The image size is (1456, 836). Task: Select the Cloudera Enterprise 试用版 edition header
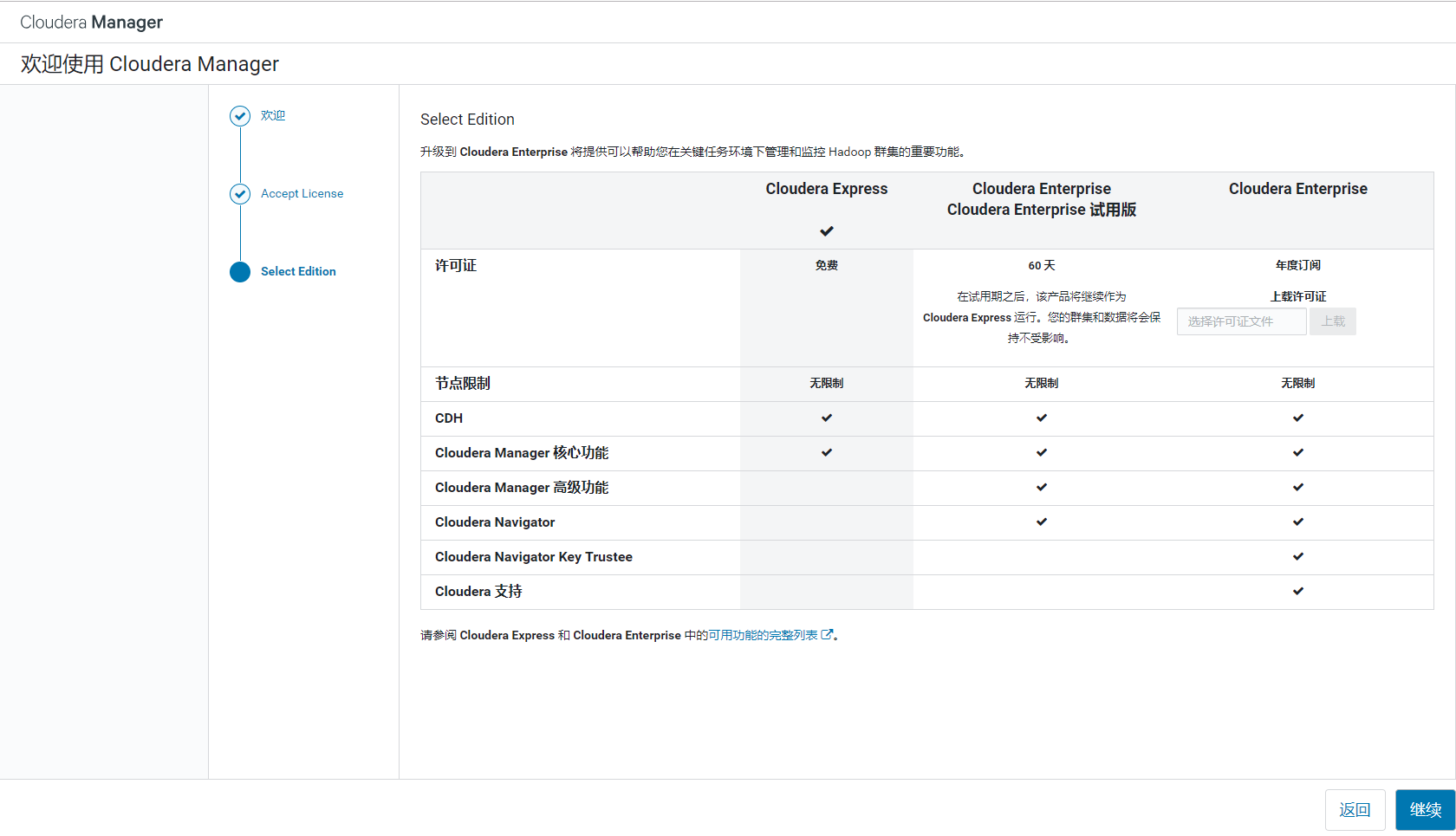pos(1042,199)
